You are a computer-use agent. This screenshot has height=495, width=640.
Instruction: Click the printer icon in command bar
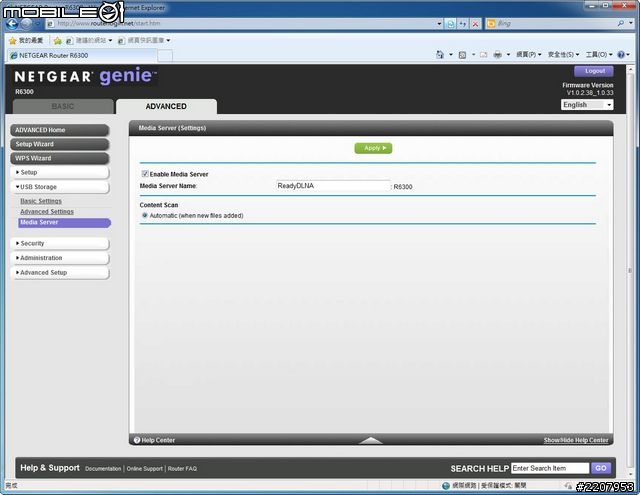[497, 55]
